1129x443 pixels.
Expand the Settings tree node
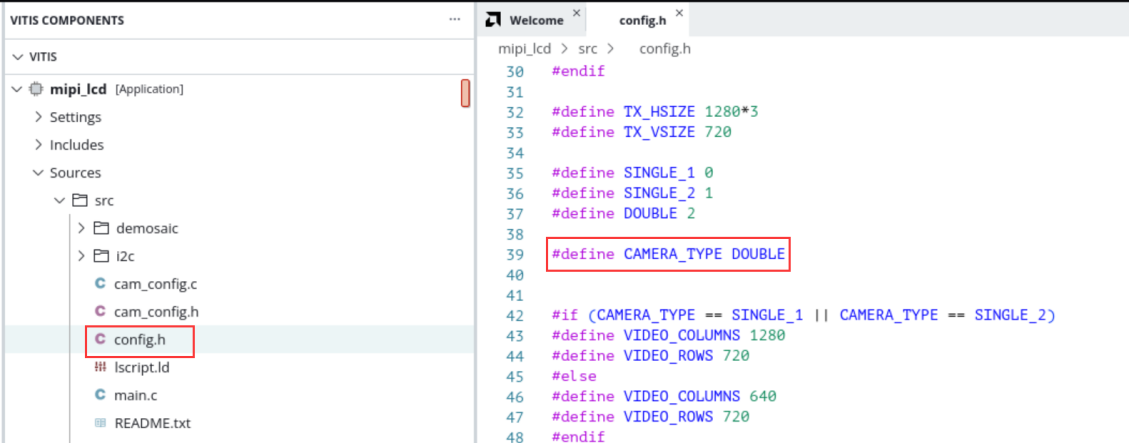39,117
